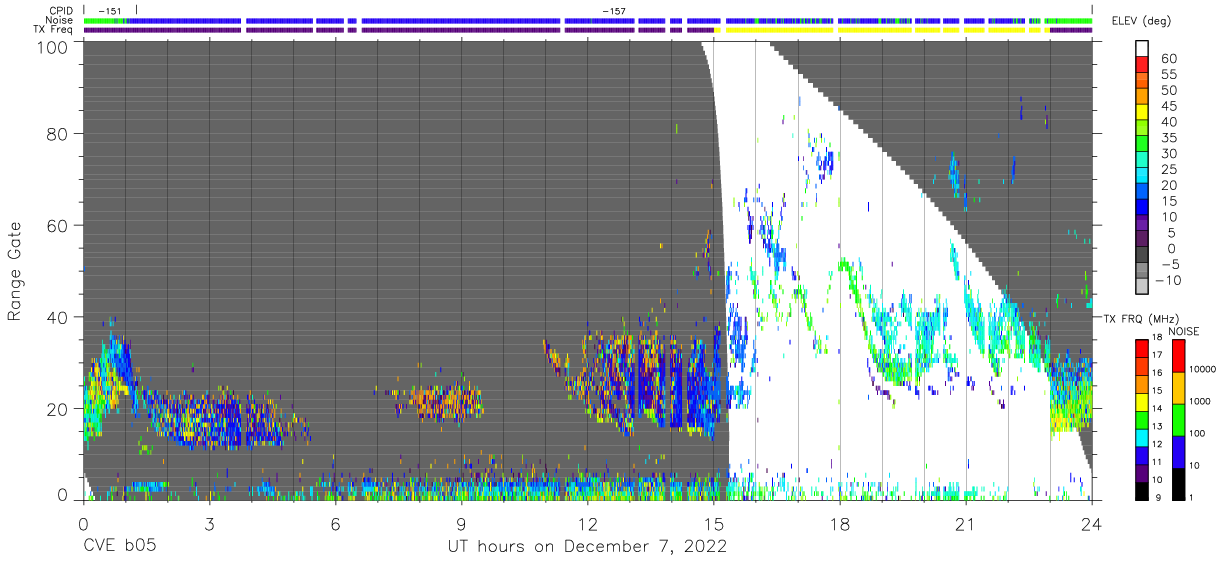Click the '1' label on the NOISE scale
The width and height of the screenshot is (1228, 567).
point(1191,496)
